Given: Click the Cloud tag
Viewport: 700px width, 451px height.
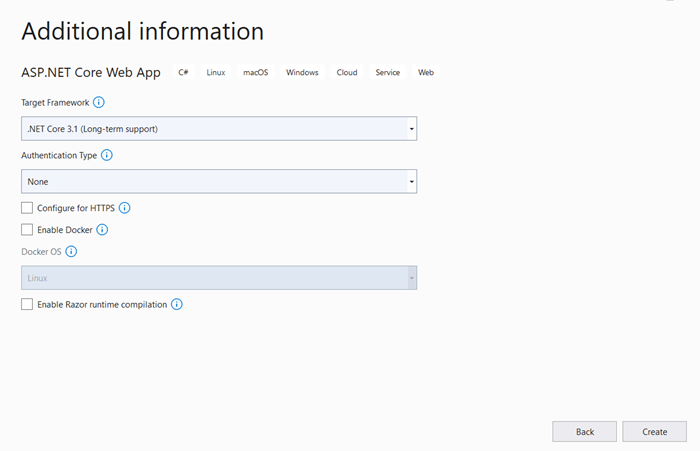Looking at the screenshot, I should pos(347,72).
